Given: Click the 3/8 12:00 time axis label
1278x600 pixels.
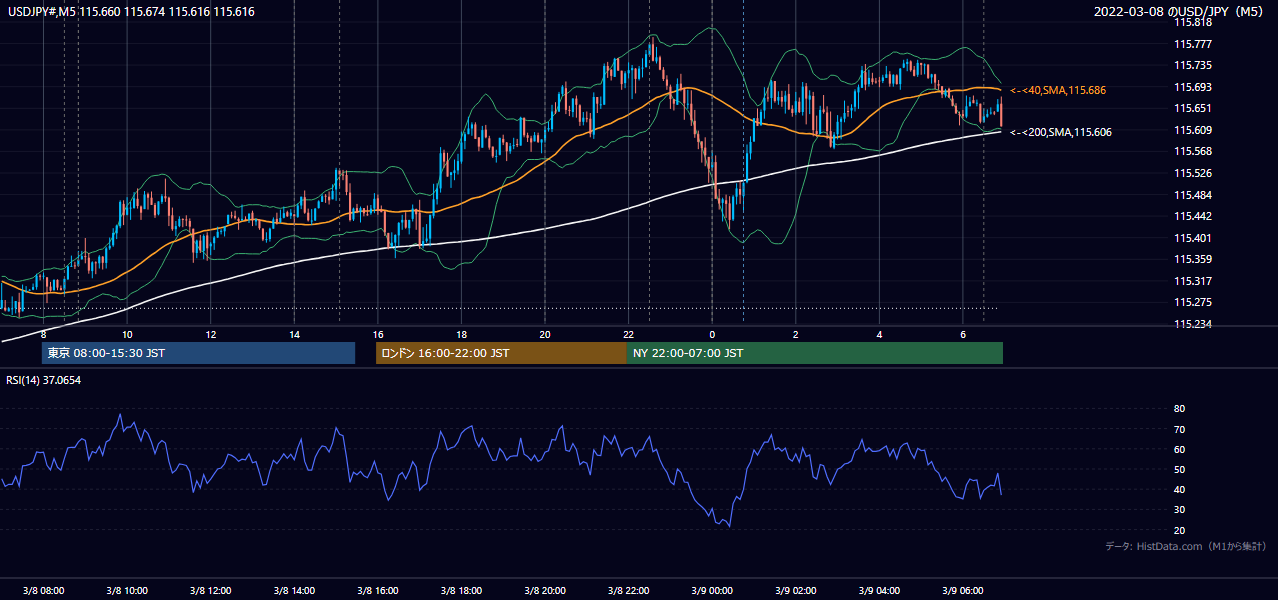Looking at the screenshot, I should click(x=210, y=590).
